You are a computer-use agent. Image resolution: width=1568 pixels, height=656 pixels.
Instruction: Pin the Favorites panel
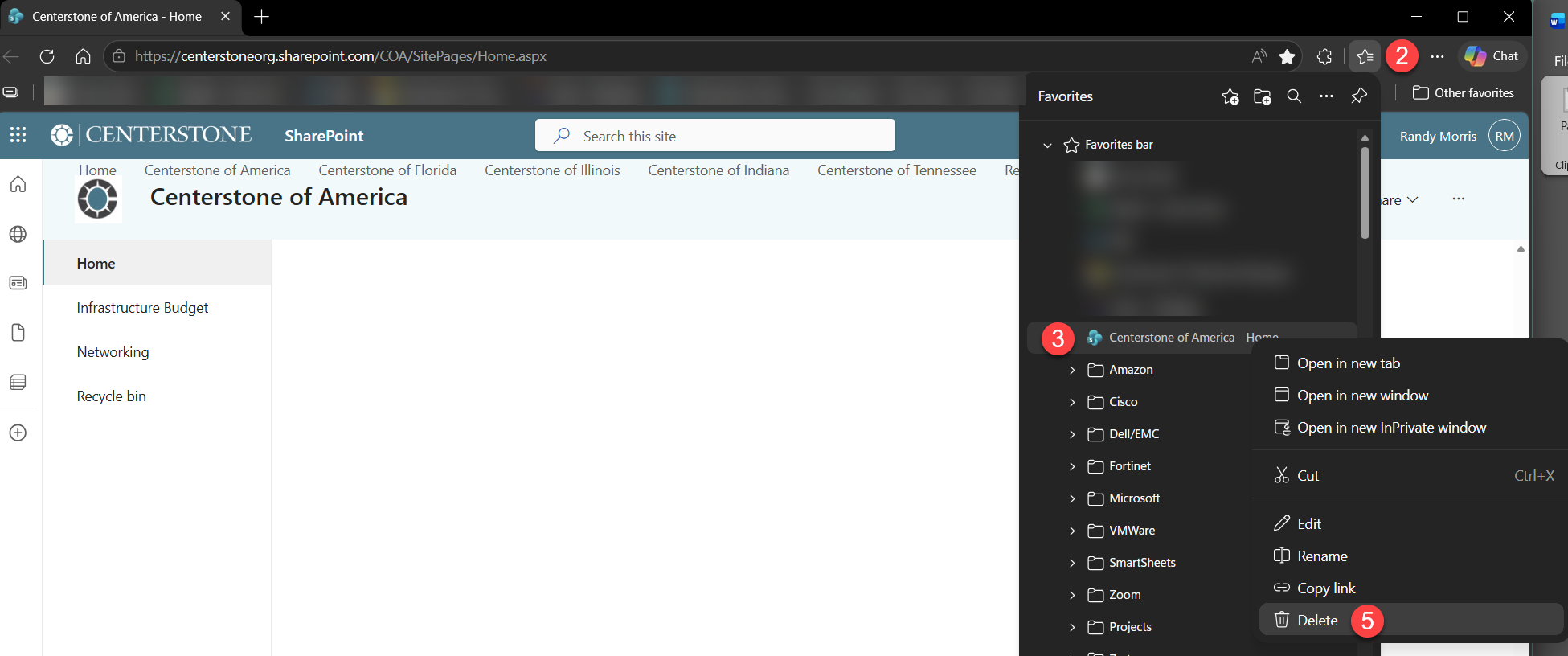pos(1359,96)
